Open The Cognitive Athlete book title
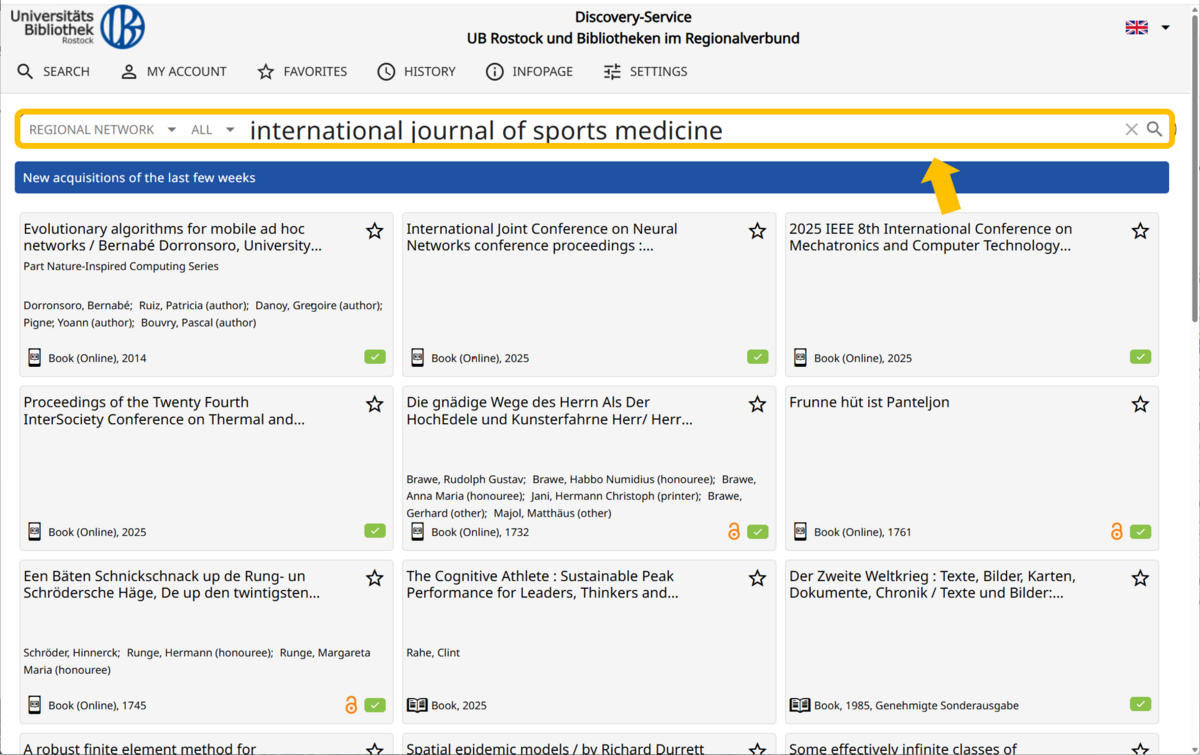Screen dimensions: 1200x755 pos(541,584)
